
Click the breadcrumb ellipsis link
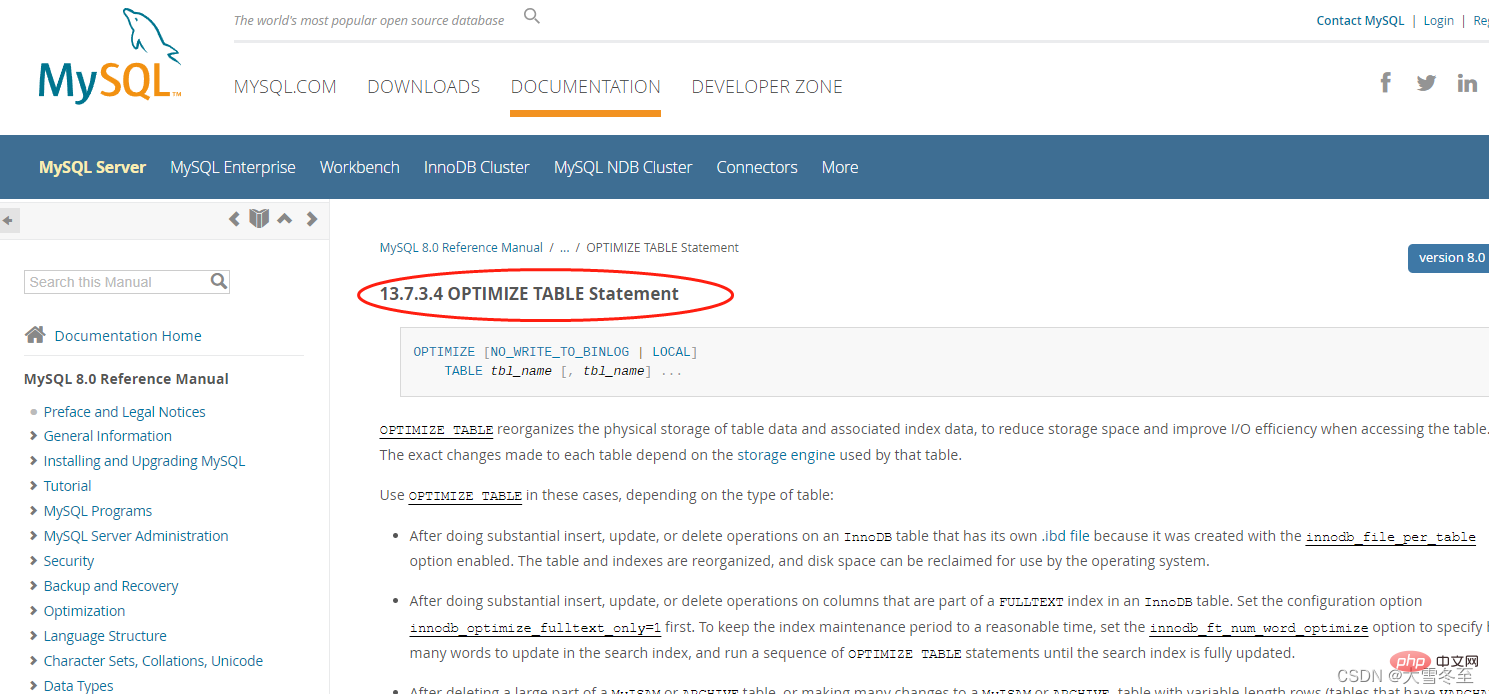pyautogui.click(x=565, y=248)
